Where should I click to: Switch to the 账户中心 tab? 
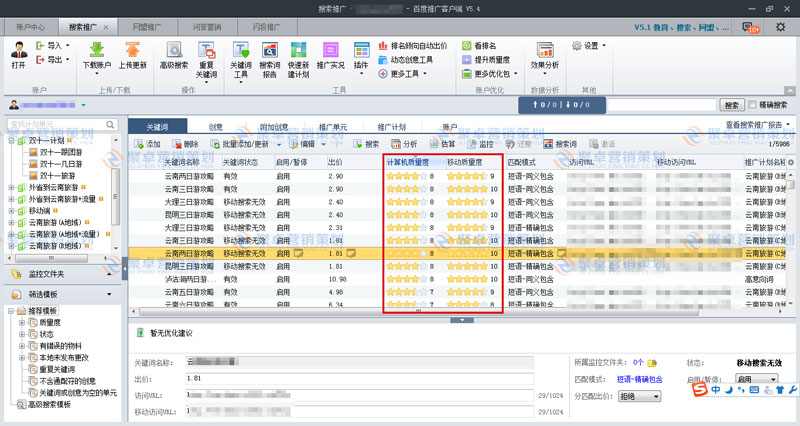[x=31, y=27]
